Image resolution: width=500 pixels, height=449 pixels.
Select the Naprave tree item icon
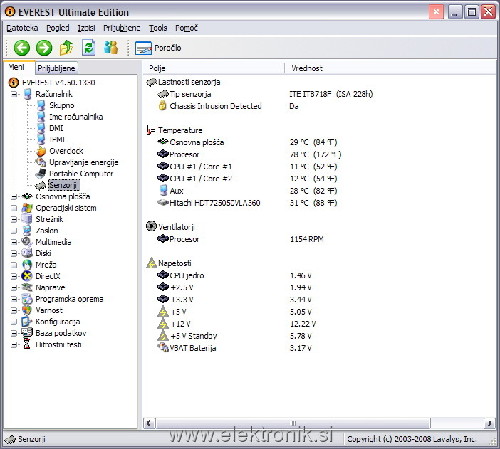27,287
